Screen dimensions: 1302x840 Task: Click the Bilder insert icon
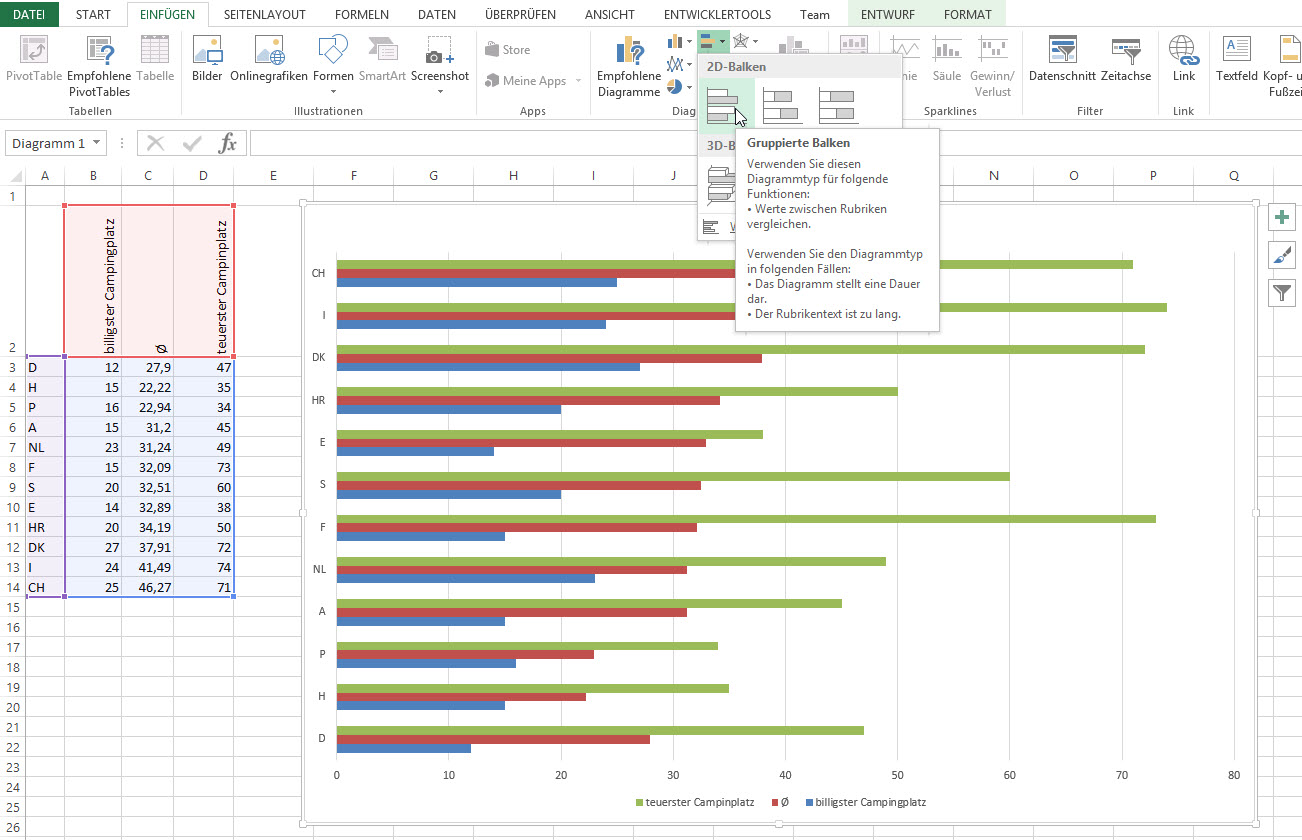coord(207,60)
